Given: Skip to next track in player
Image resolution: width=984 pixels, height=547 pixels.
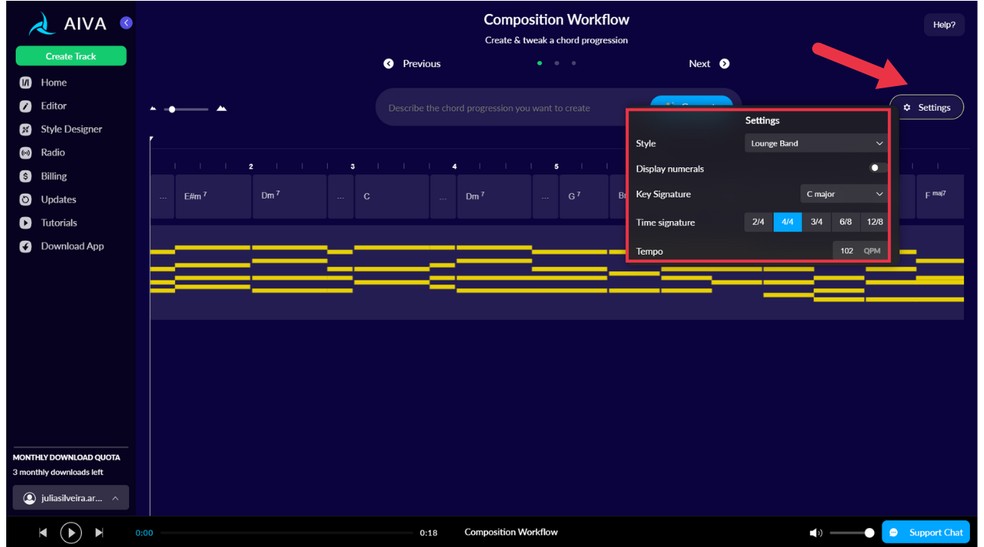Looking at the screenshot, I should (x=99, y=533).
